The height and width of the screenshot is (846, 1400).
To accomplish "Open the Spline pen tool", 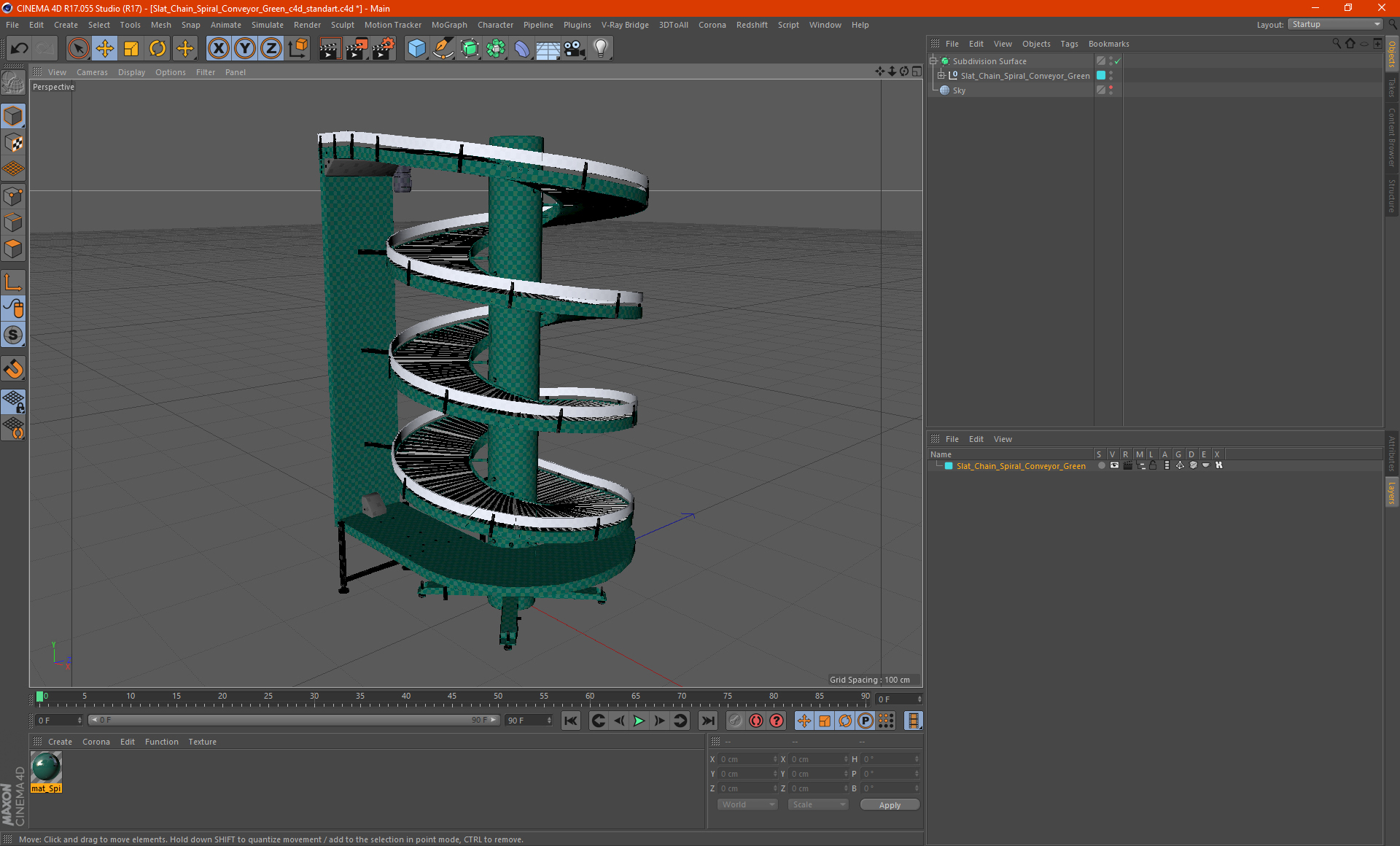I will 443,48.
